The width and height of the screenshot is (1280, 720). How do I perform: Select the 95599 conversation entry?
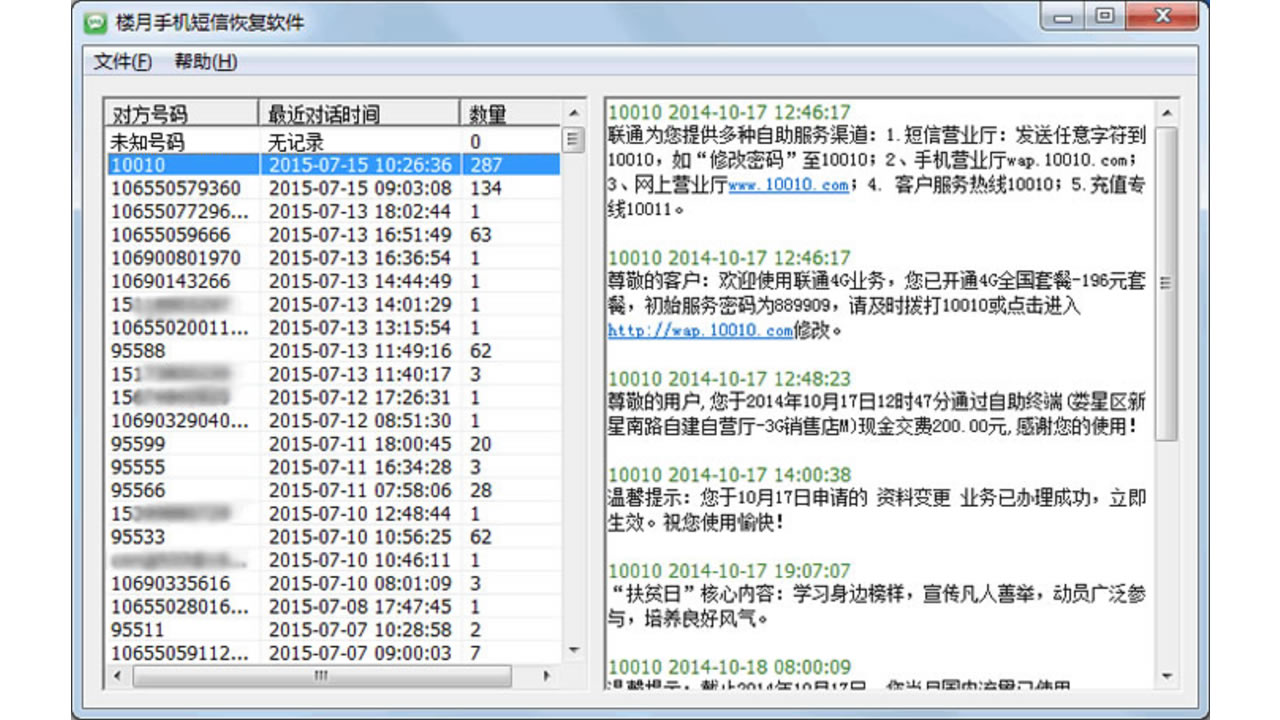[170, 443]
